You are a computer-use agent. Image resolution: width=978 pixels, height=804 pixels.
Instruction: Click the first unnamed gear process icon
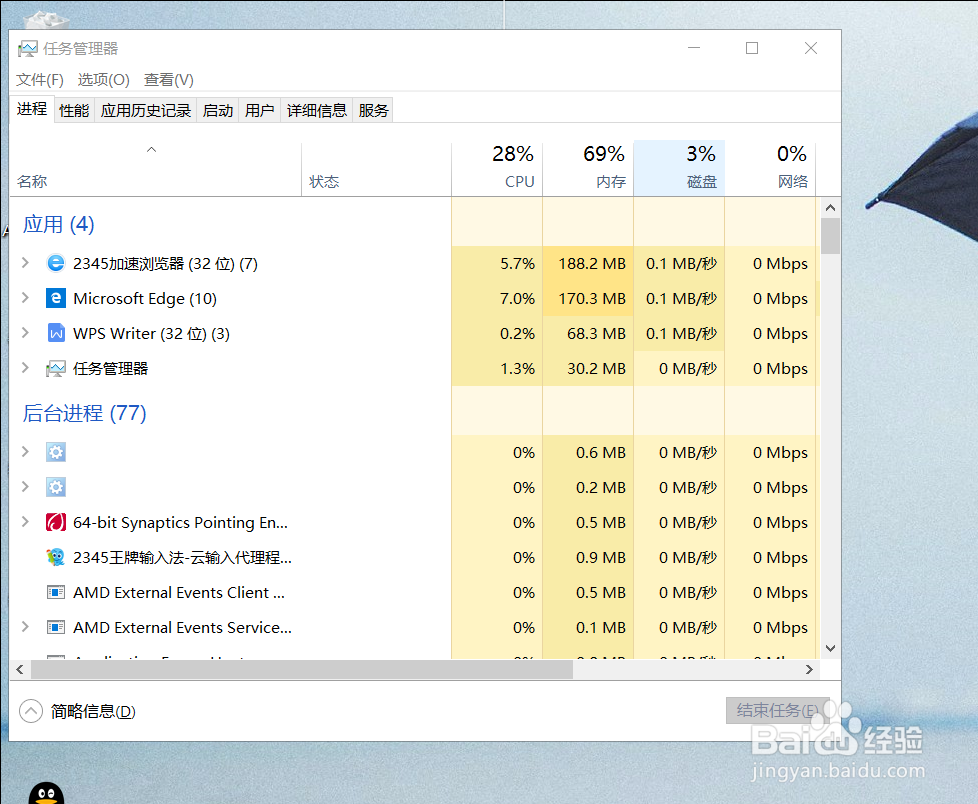tap(56, 452)
